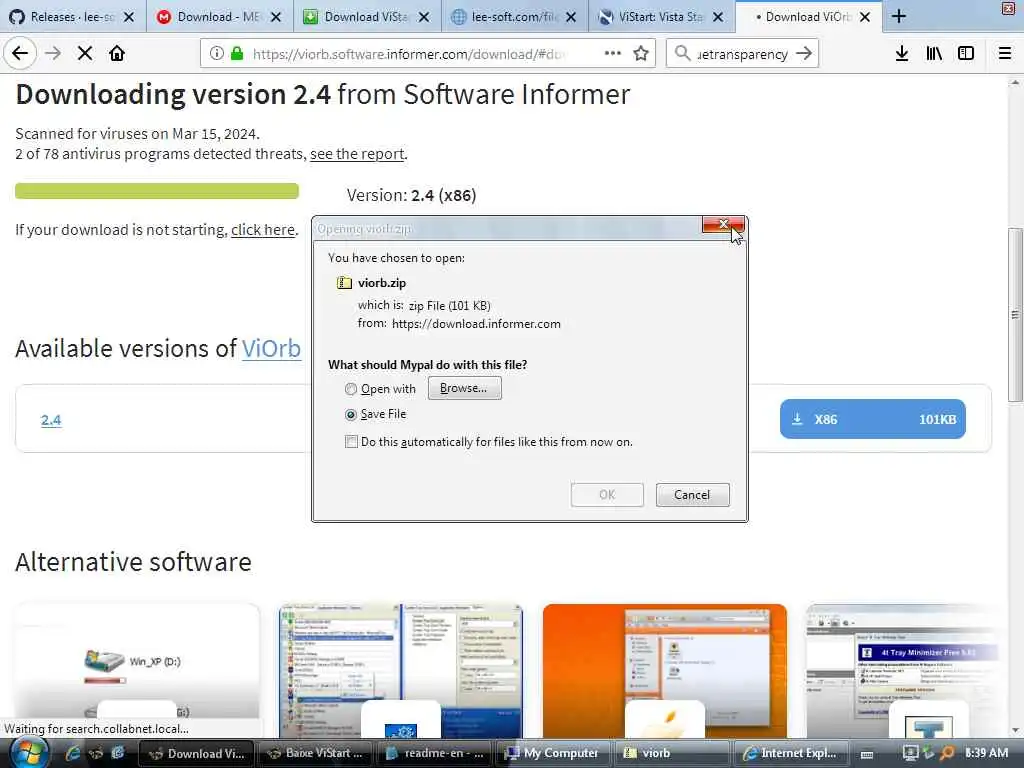Go back to the previous page

pyautogui.click(x=20, y=53)
